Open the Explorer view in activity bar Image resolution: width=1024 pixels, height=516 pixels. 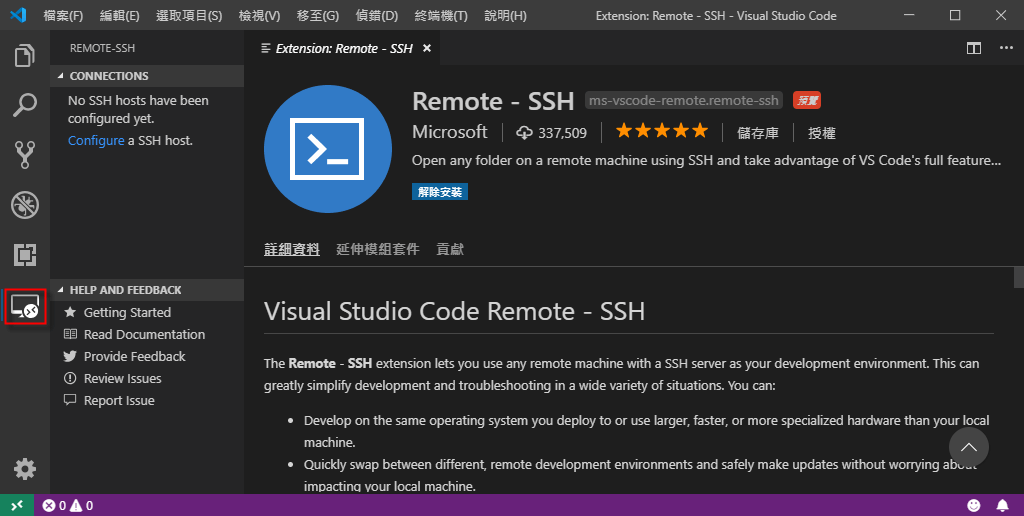25,56
